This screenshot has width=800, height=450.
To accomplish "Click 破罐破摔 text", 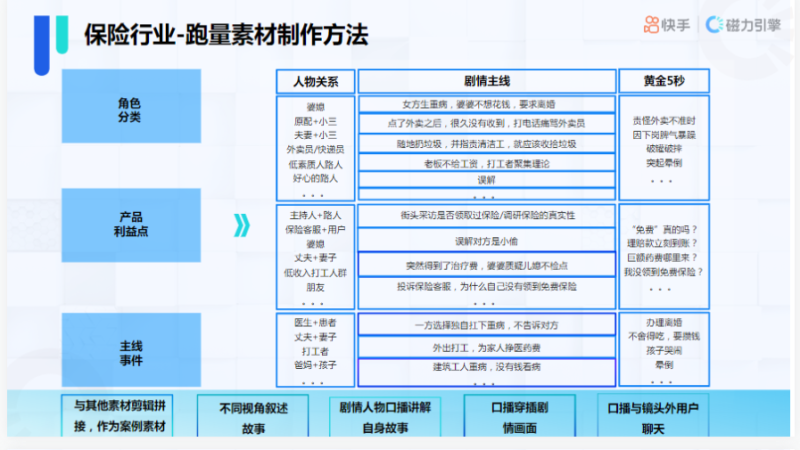I will tap(664, 149).
